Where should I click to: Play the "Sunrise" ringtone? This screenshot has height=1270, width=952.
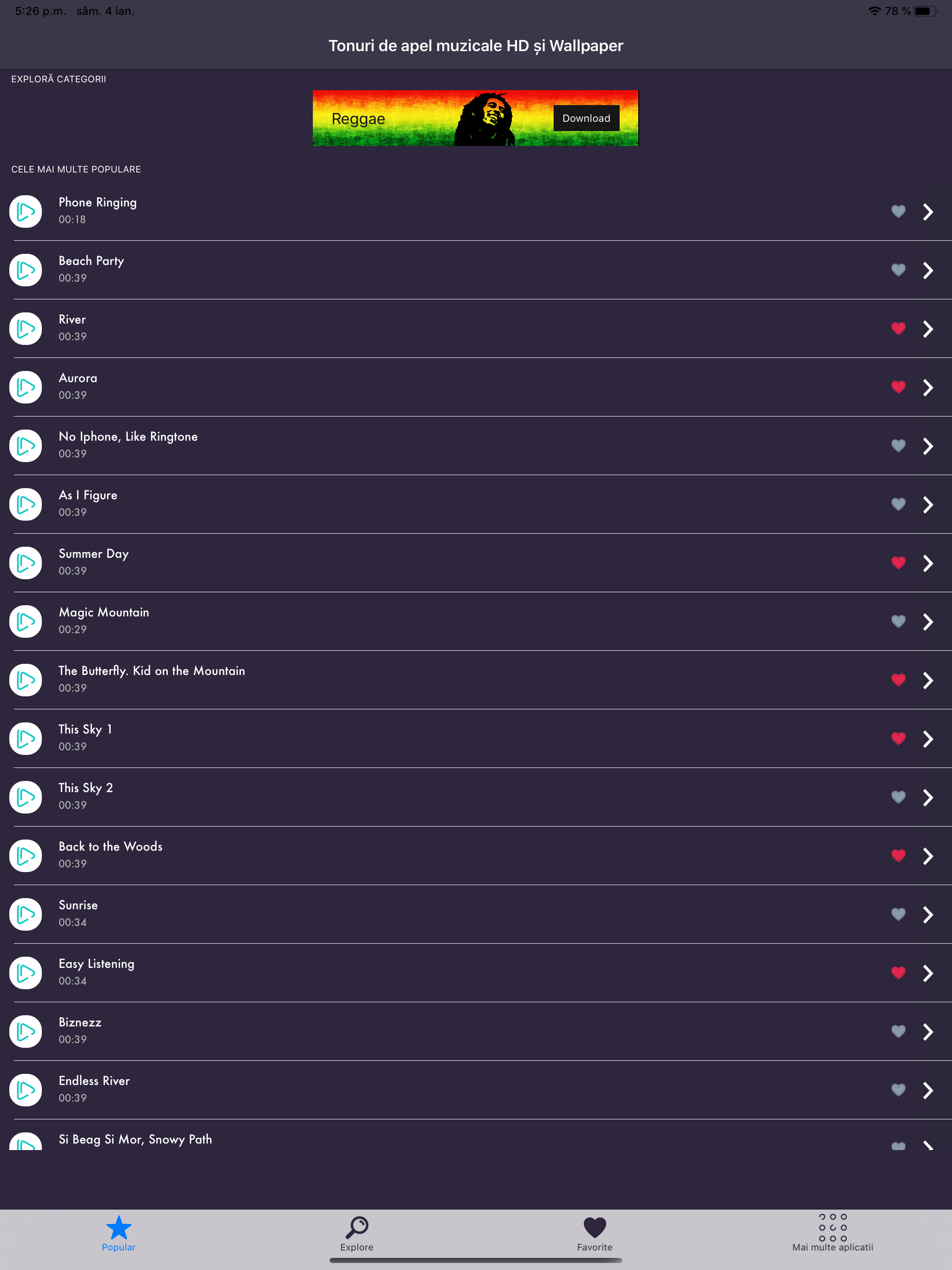tap(25, 914)
